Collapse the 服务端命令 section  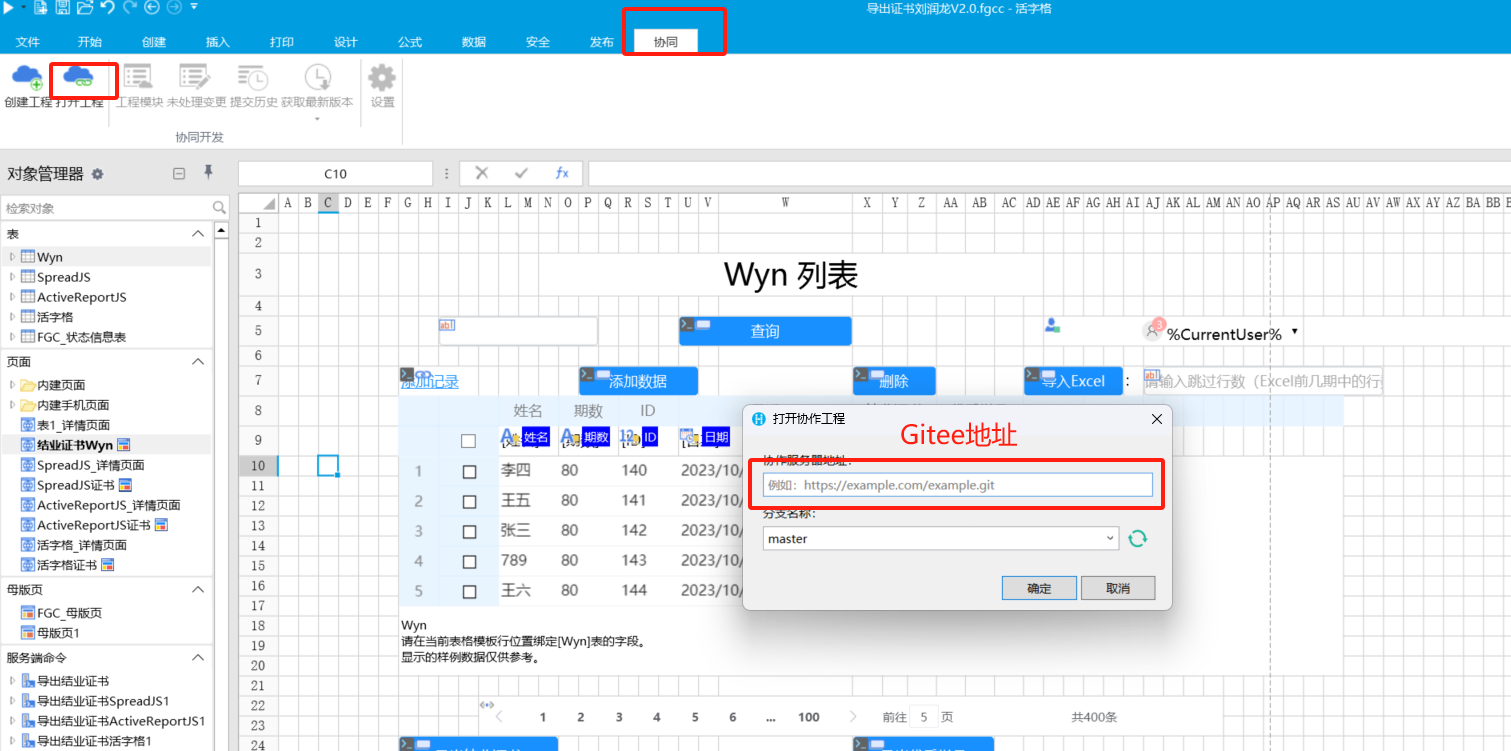coord(197,657)
